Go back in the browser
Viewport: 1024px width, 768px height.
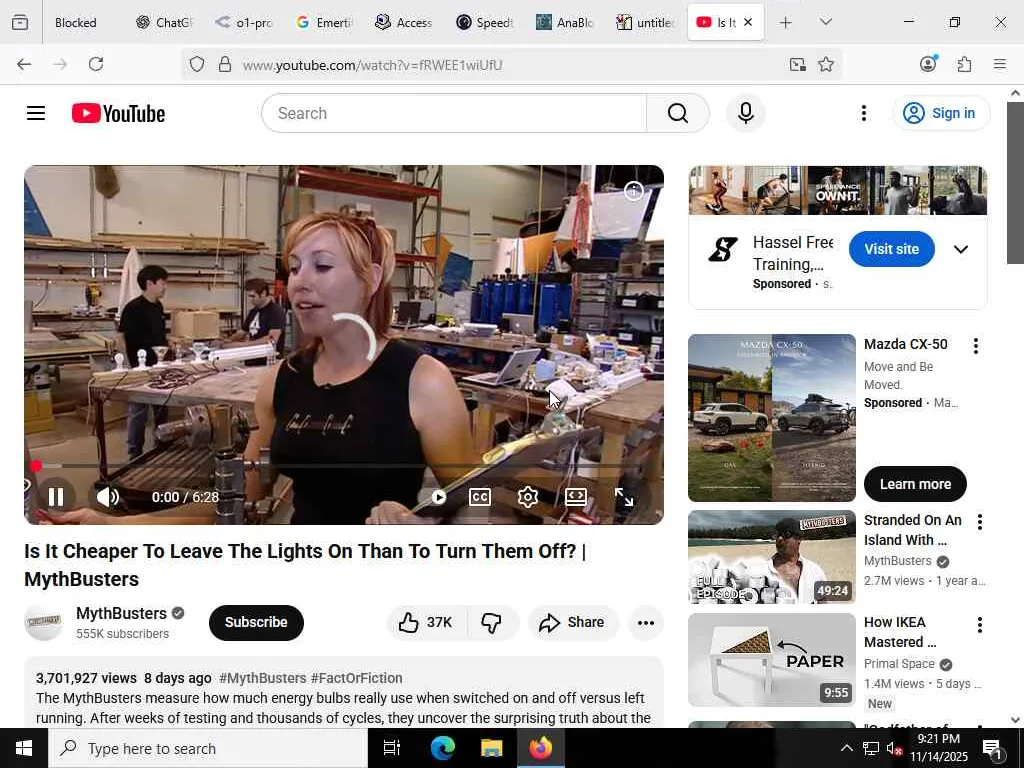(x=24, y=64)
